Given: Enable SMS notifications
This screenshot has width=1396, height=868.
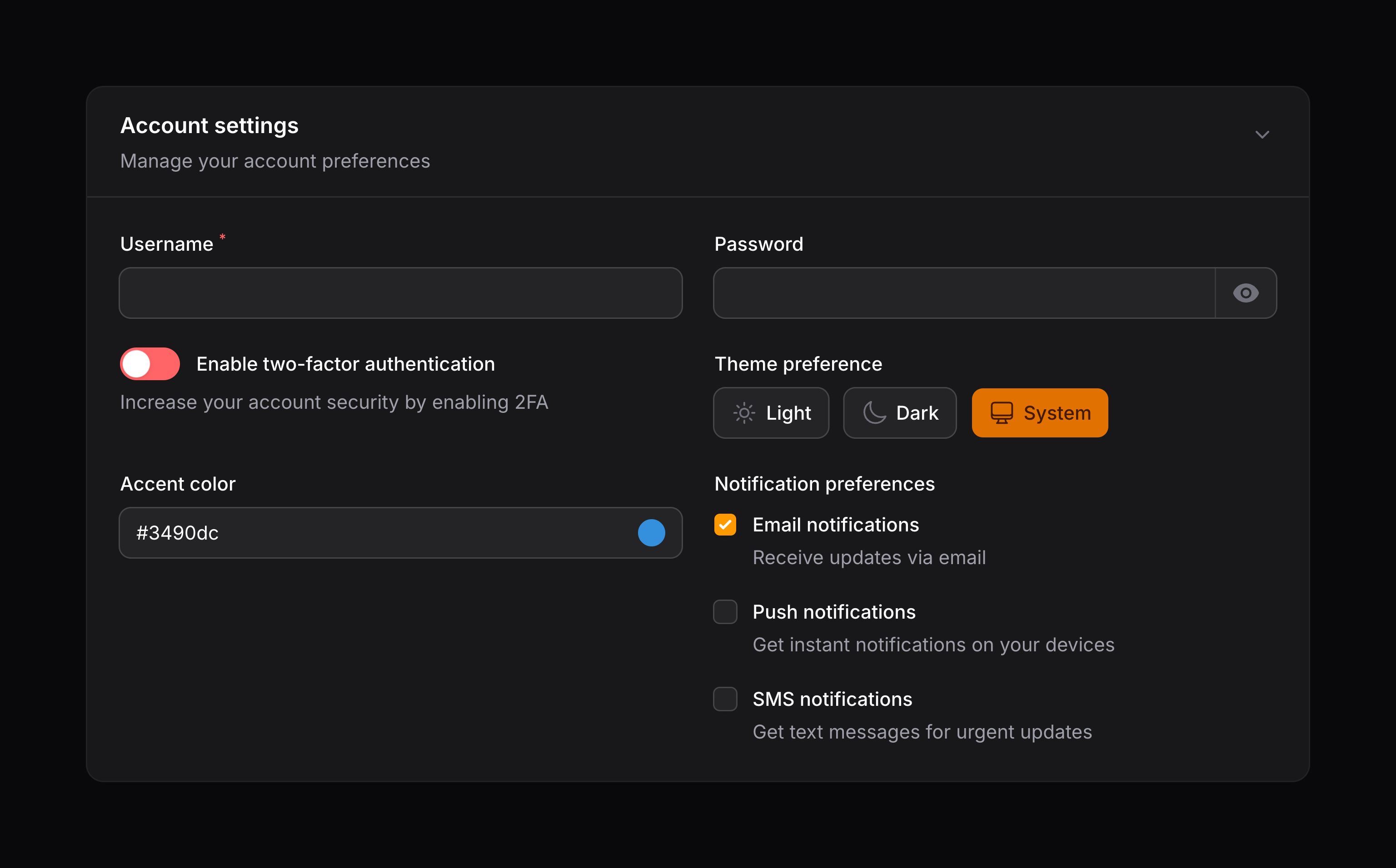Looking at the screenshot, I should point(725,699).
